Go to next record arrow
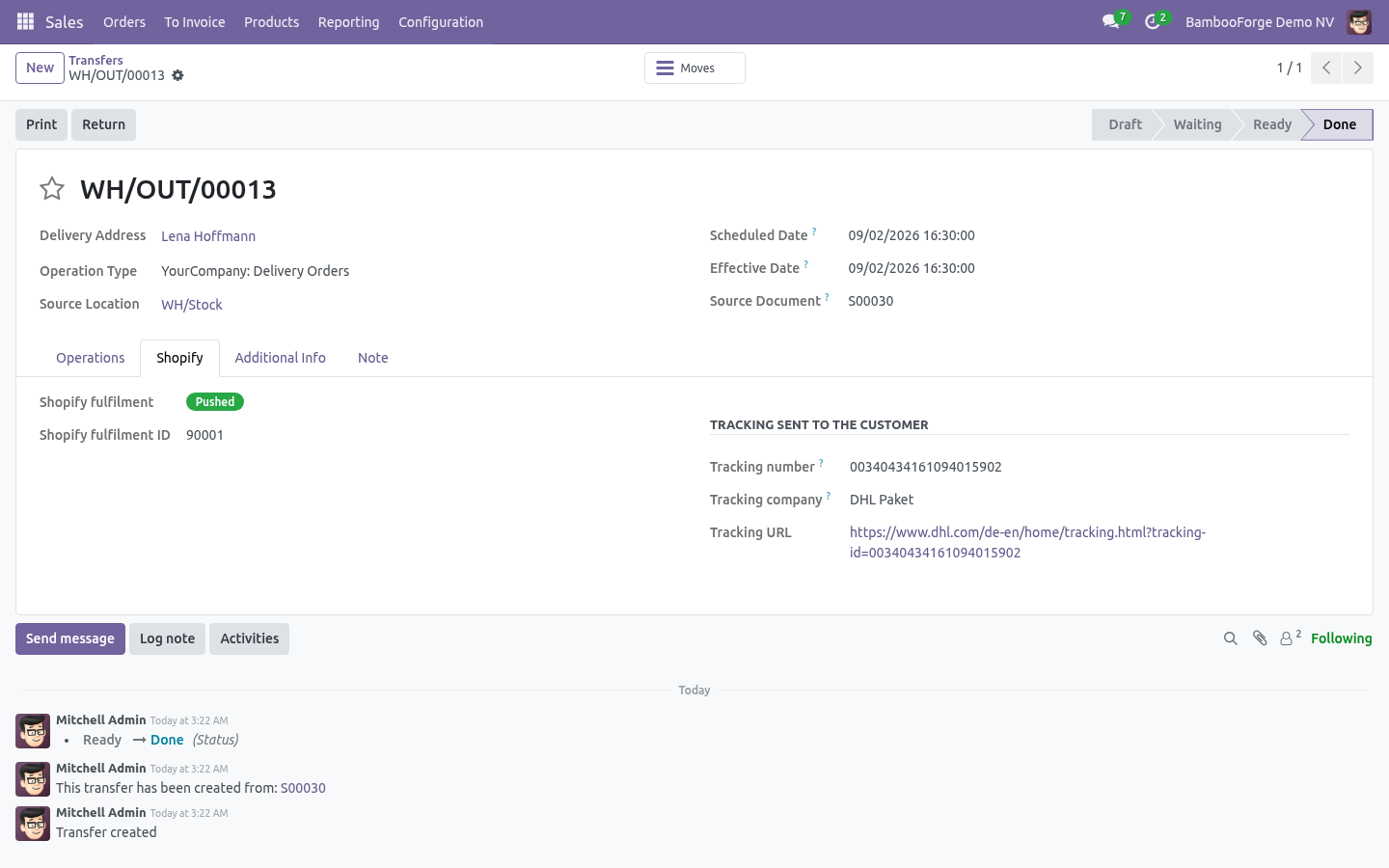Viewport: 1389px width, 868px height. tap(1357, 68)
